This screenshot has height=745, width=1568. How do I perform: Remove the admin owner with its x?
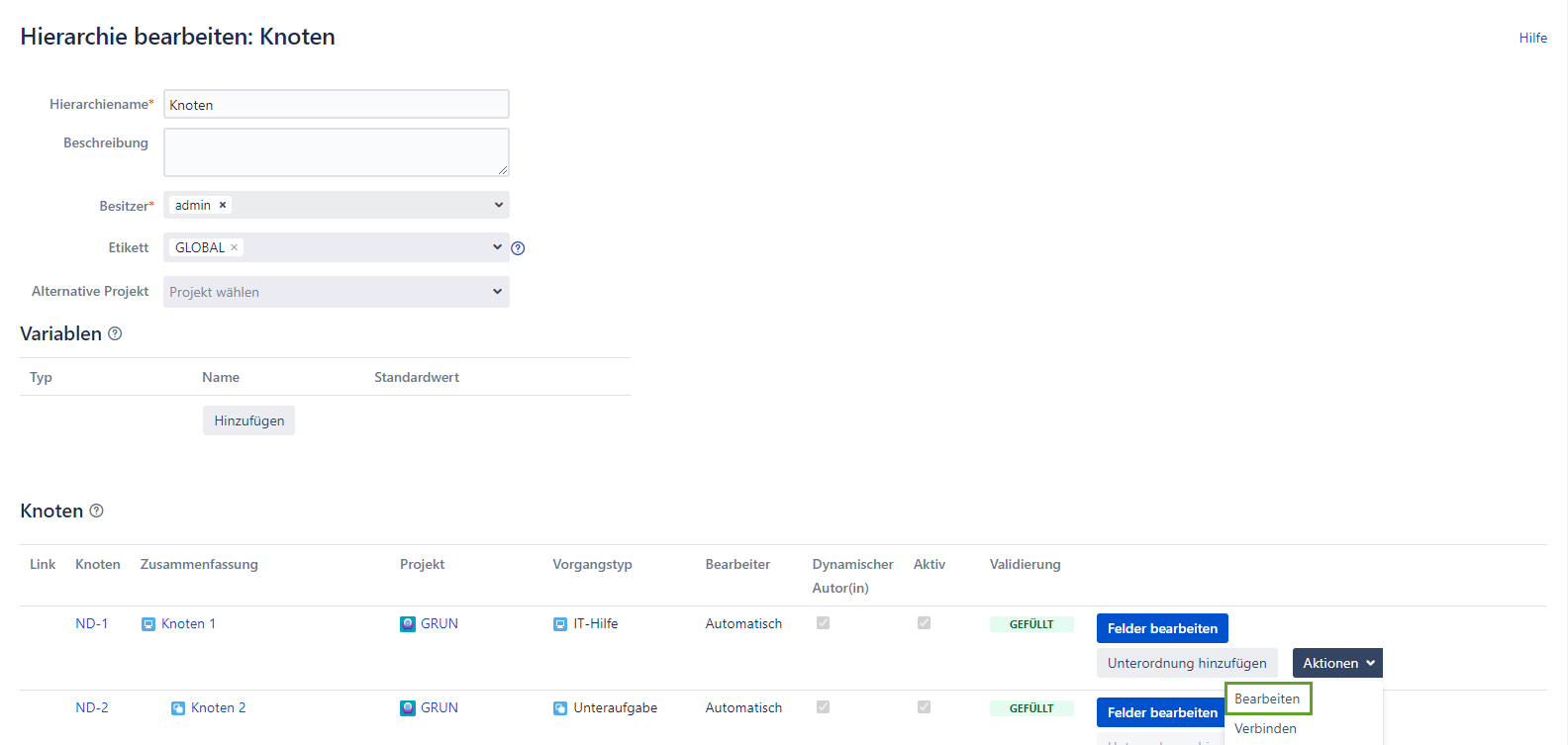tap(223, 205)
